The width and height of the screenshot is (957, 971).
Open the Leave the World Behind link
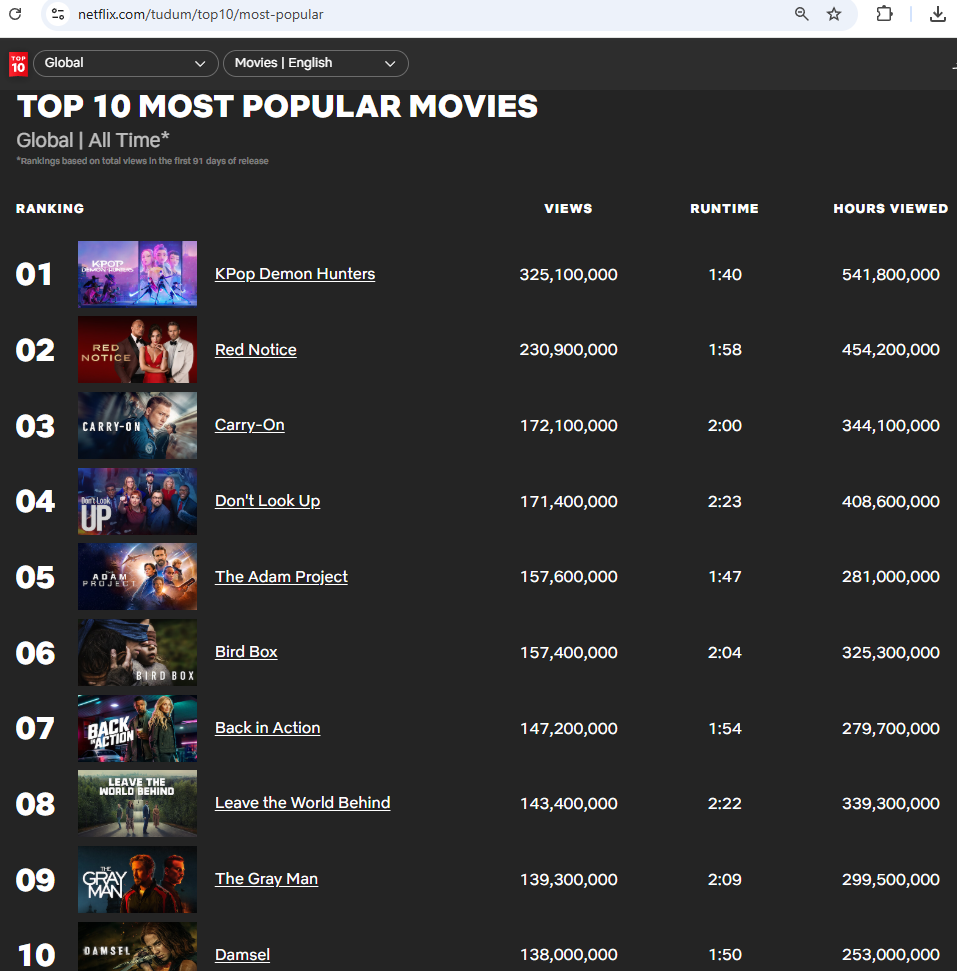coord(302,803)
